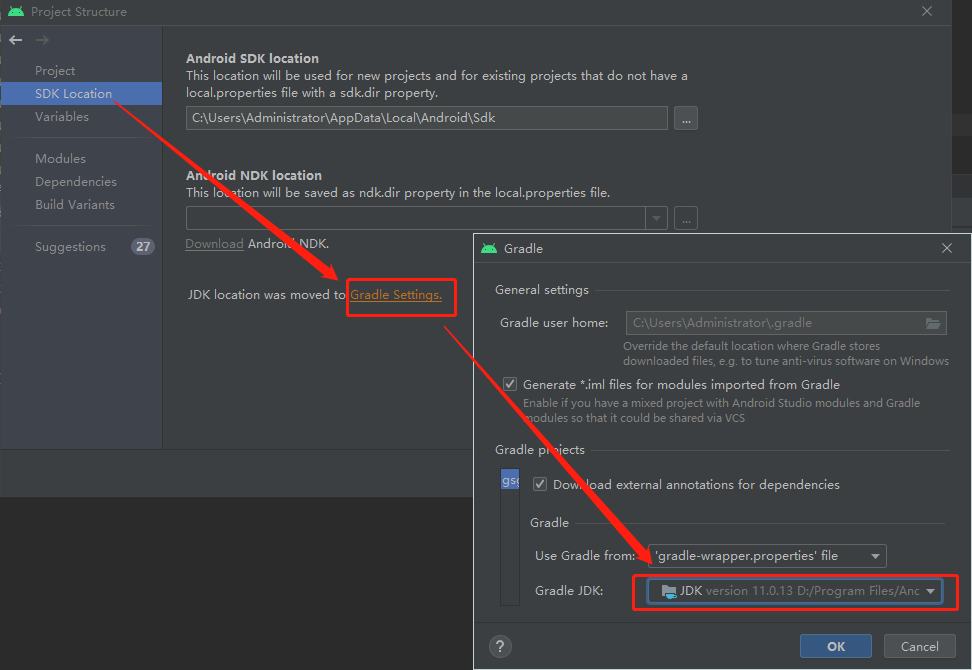The height and width of the screenshot is (670, 972).
Task: Select the gsc project in Gradle projects list
Action: pos(510,480)
